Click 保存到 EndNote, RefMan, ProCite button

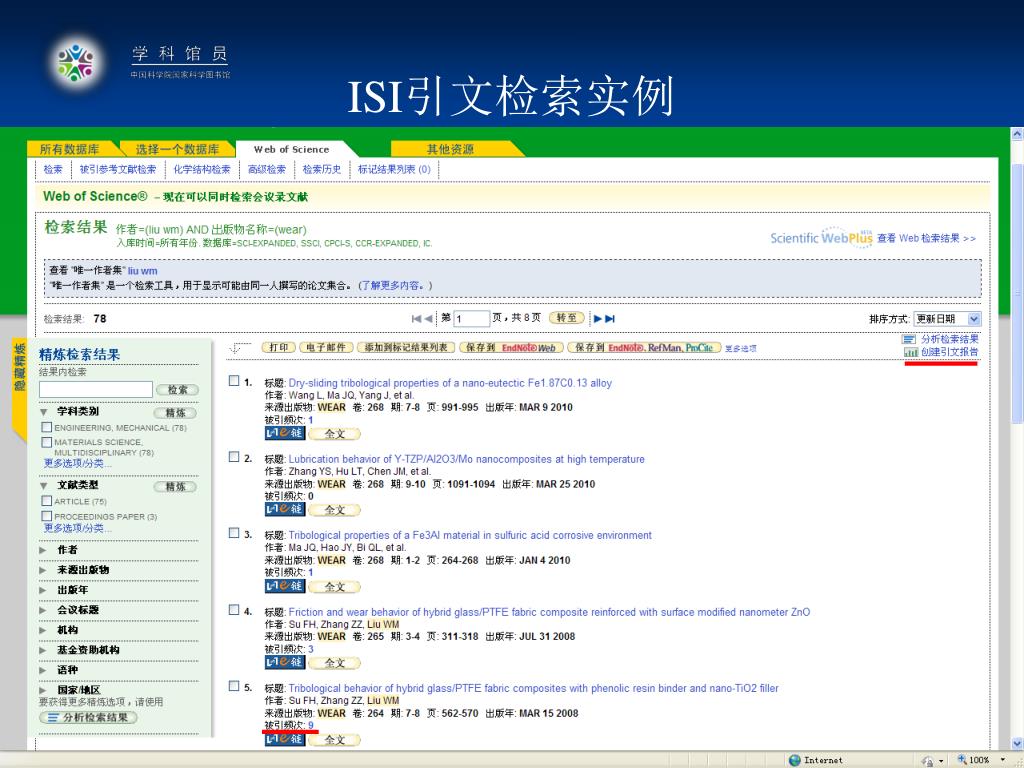(x=644, y=347)
